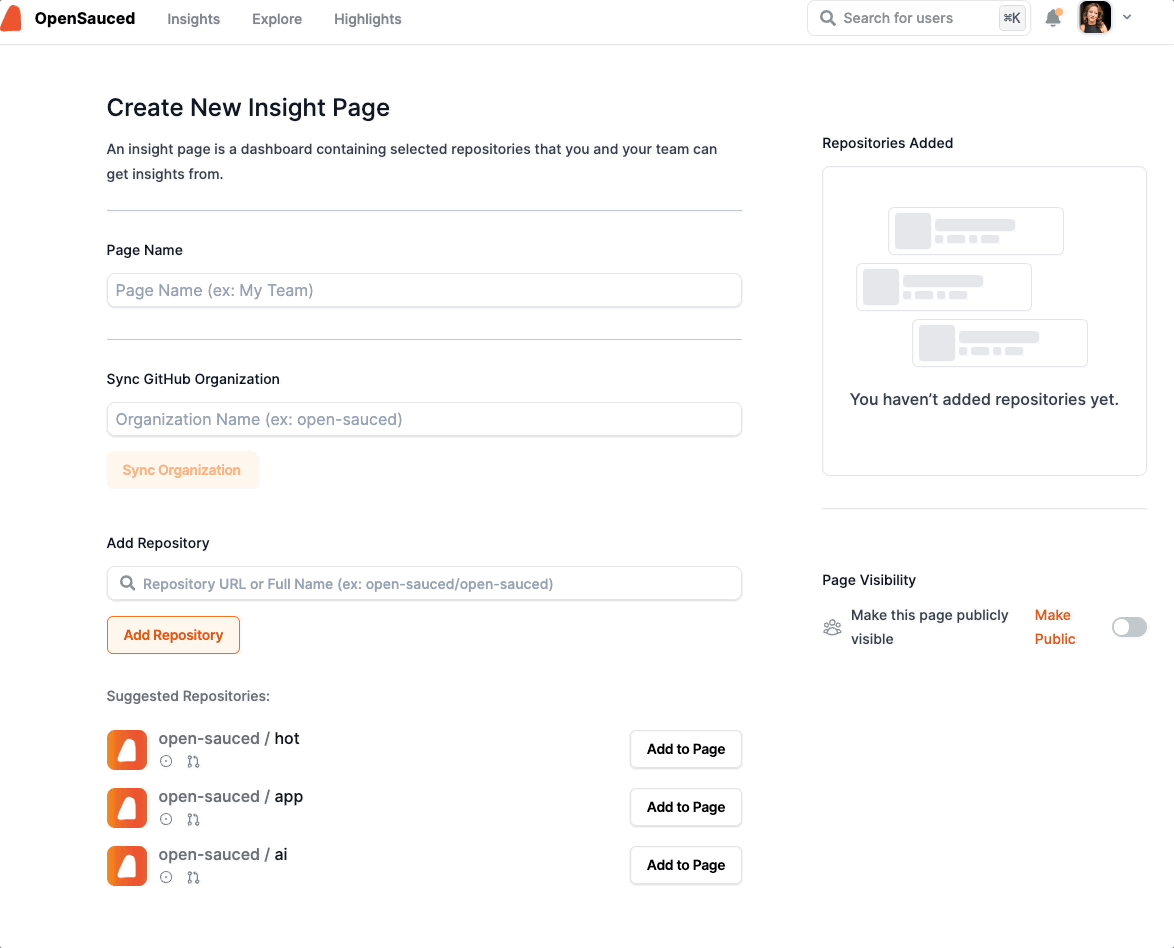Switch to the Insights tab
The height and width of the screenshot is (948, 1174).
[x=193, y=18]
